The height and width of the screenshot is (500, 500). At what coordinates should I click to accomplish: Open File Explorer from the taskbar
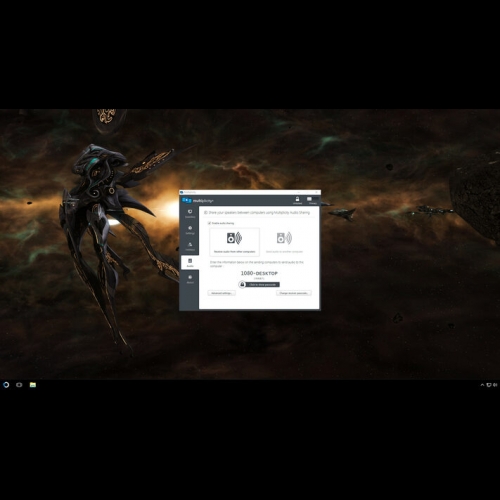(33, 385)
